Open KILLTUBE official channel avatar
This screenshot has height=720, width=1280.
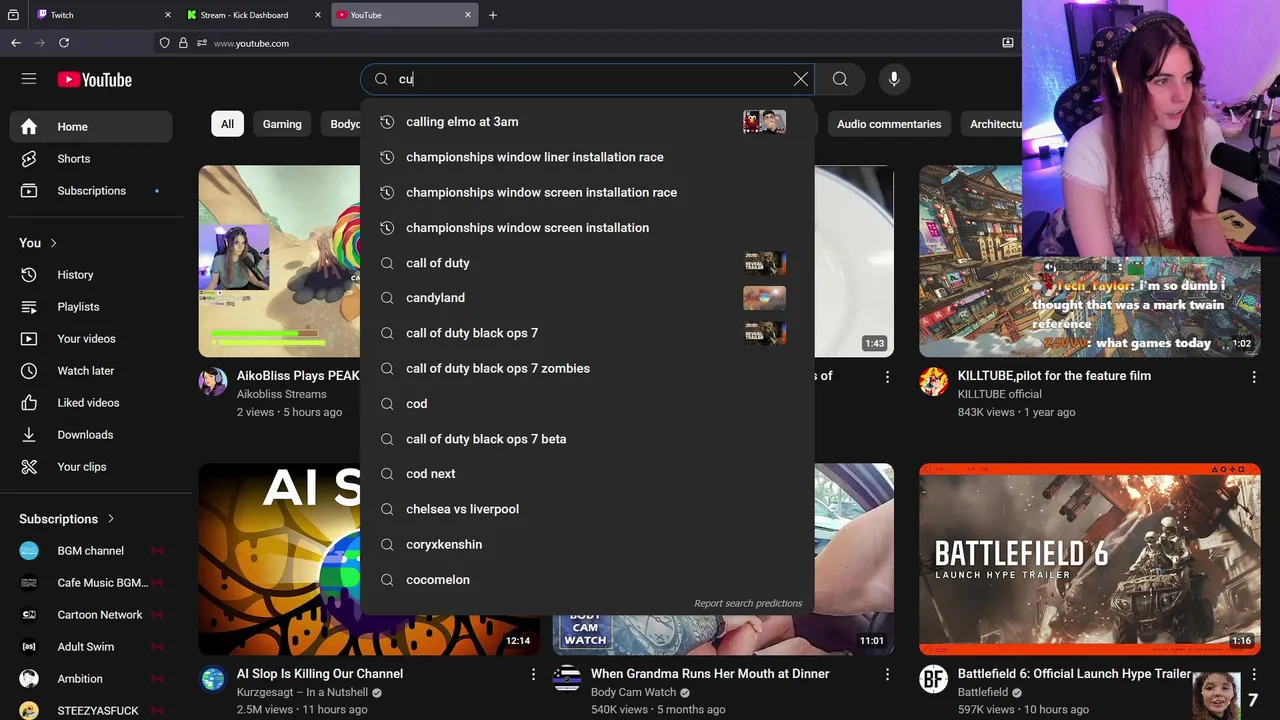click(934, 381)
